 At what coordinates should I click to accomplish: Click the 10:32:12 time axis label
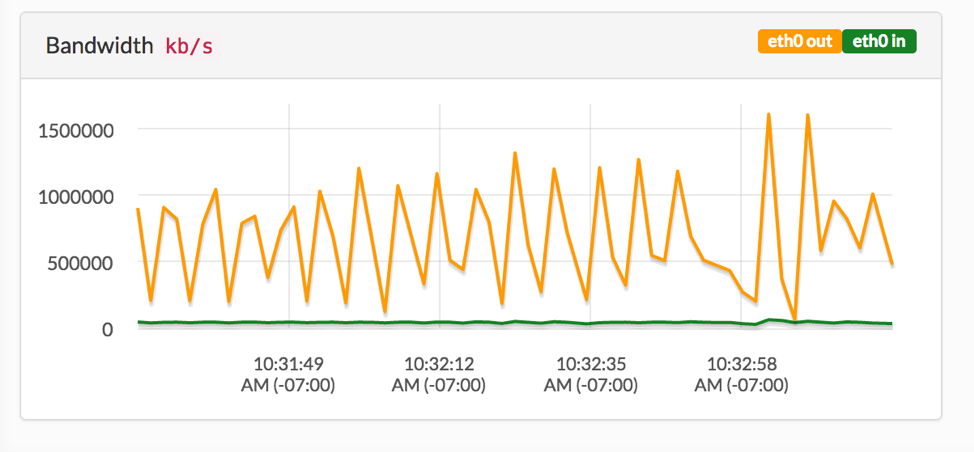point(439,374)
